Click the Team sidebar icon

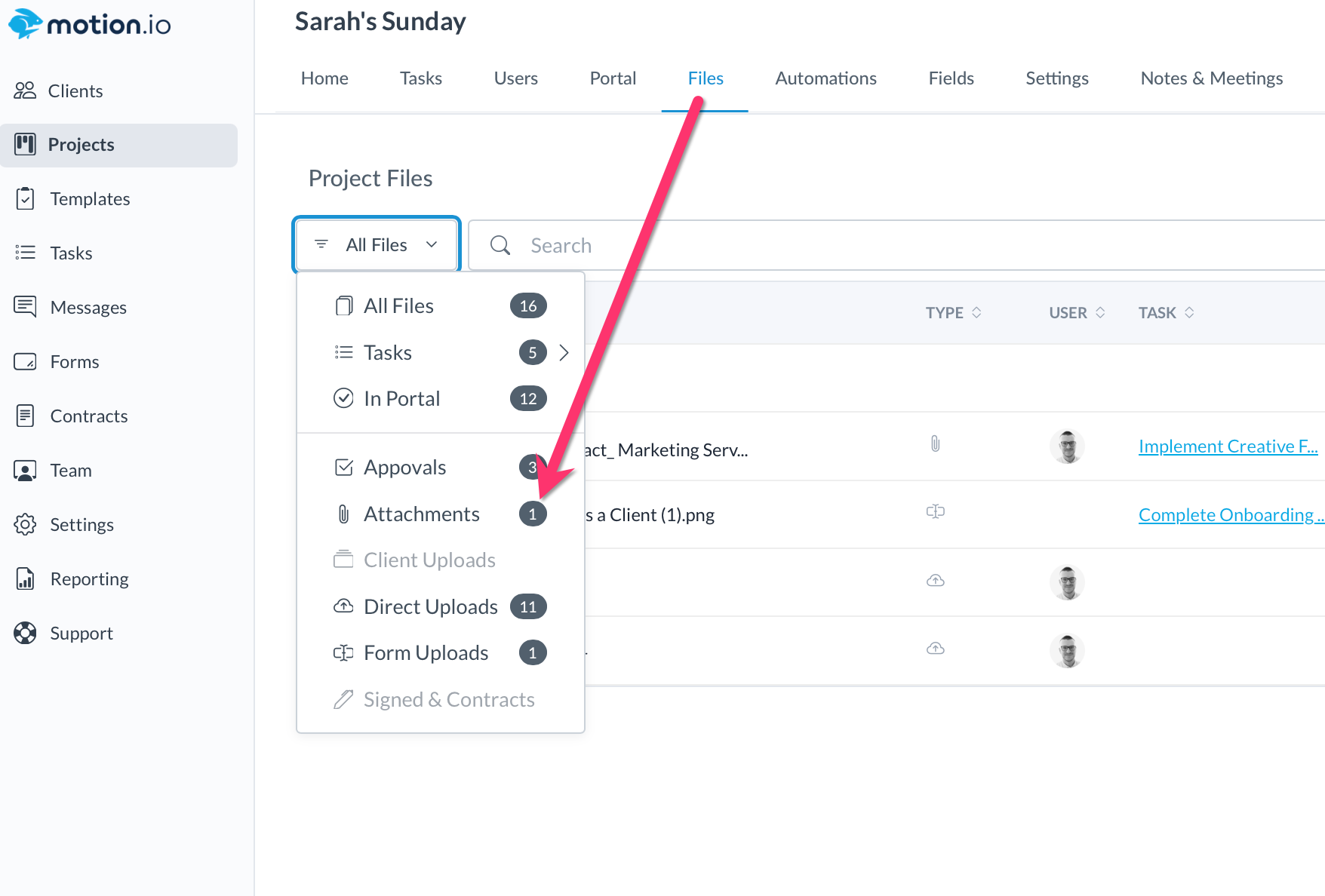click(25, 471)
